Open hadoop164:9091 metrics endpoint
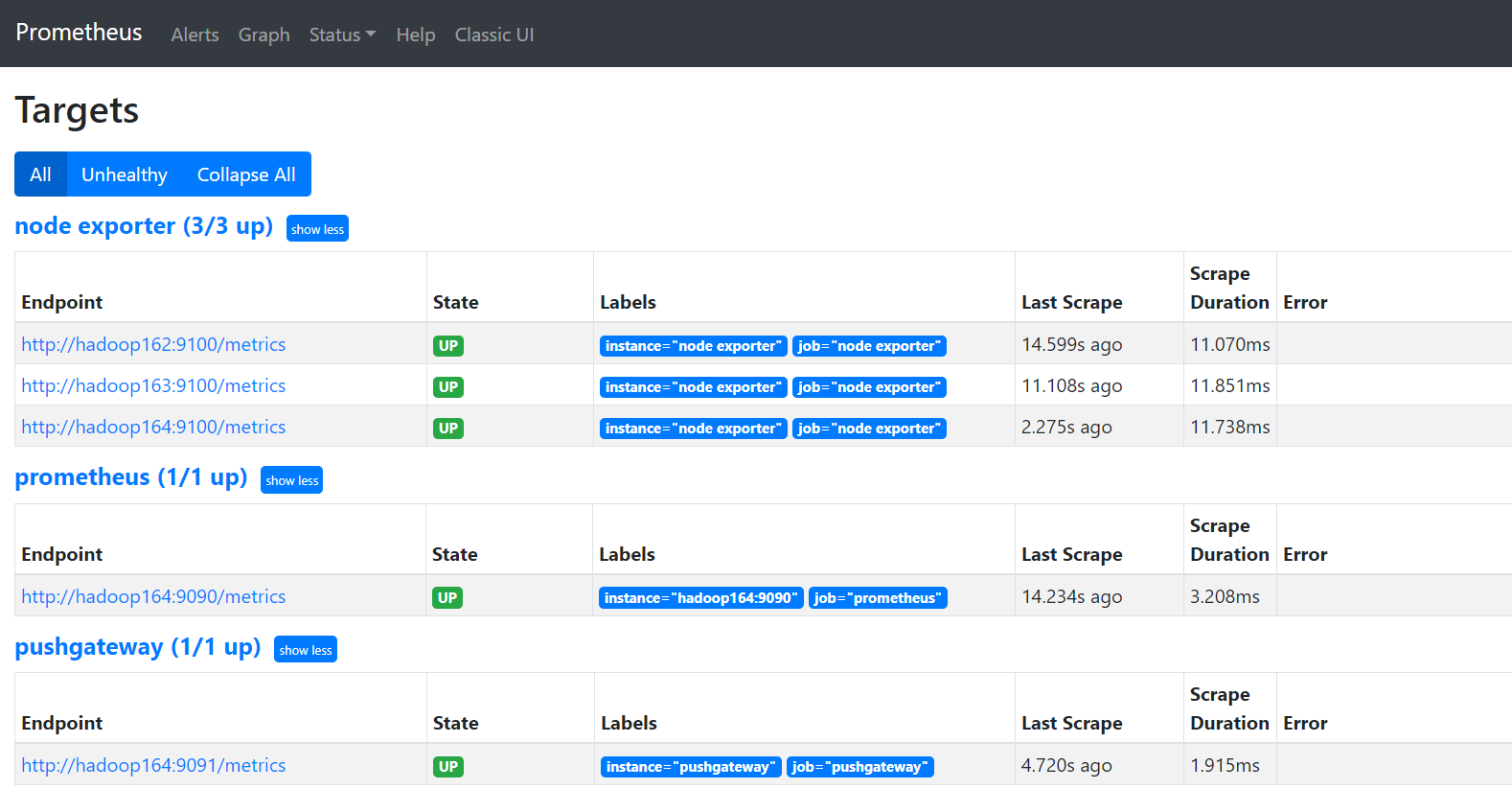This screenshot has height=812, width=1512. click(153, 765)
